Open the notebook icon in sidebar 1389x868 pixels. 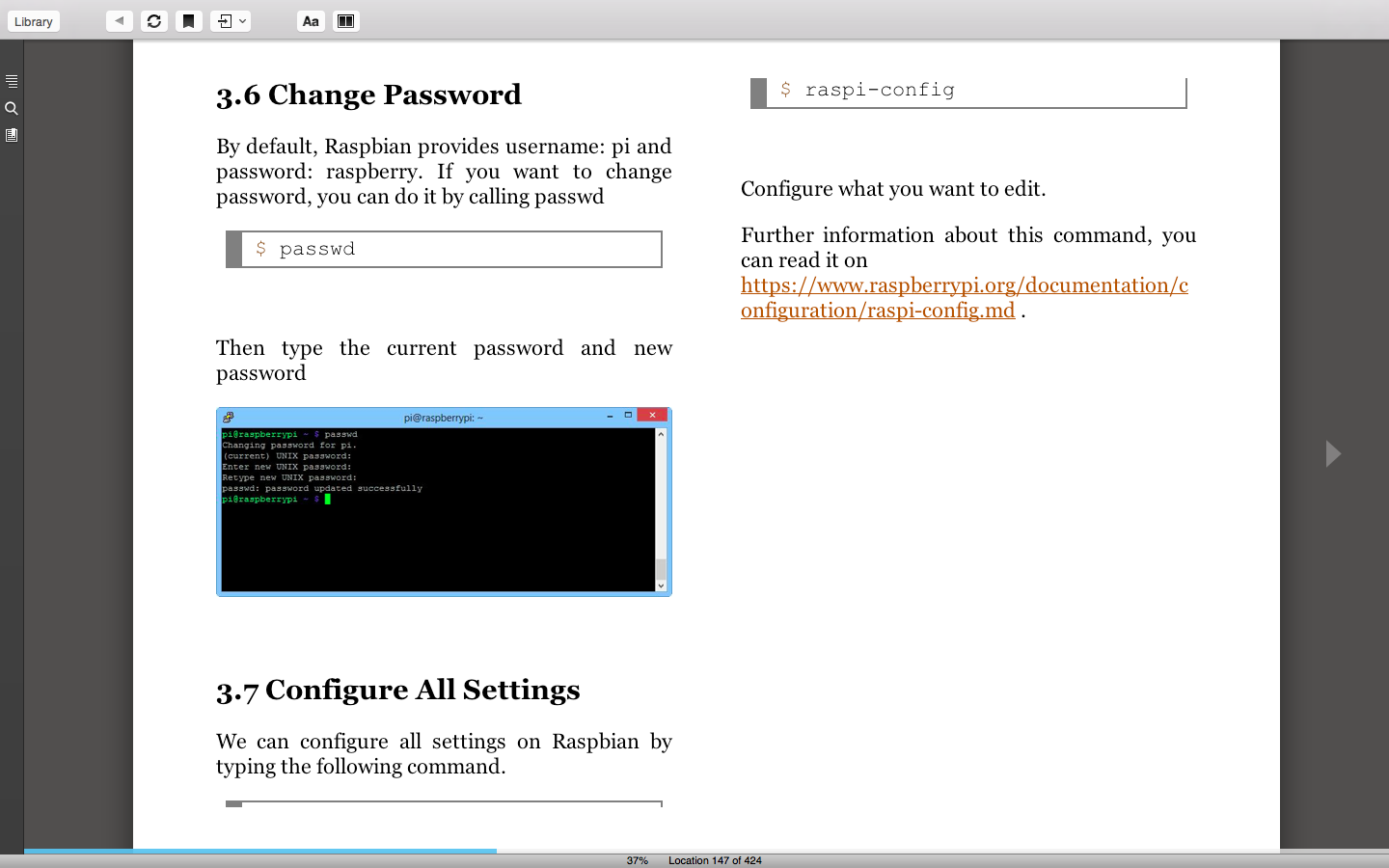click(x=12, y=135)
